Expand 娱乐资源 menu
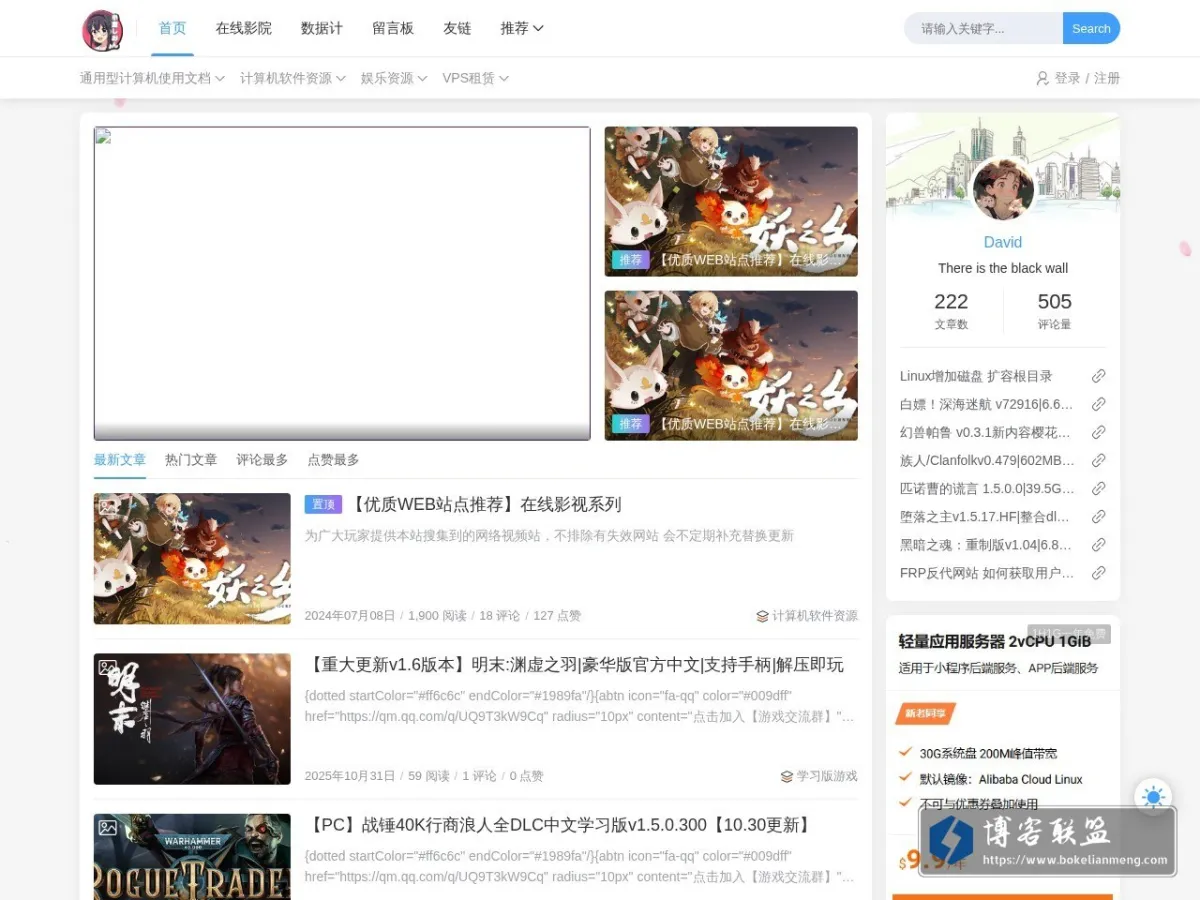This screenshot has width=1200, height=900. click(394, 78)
